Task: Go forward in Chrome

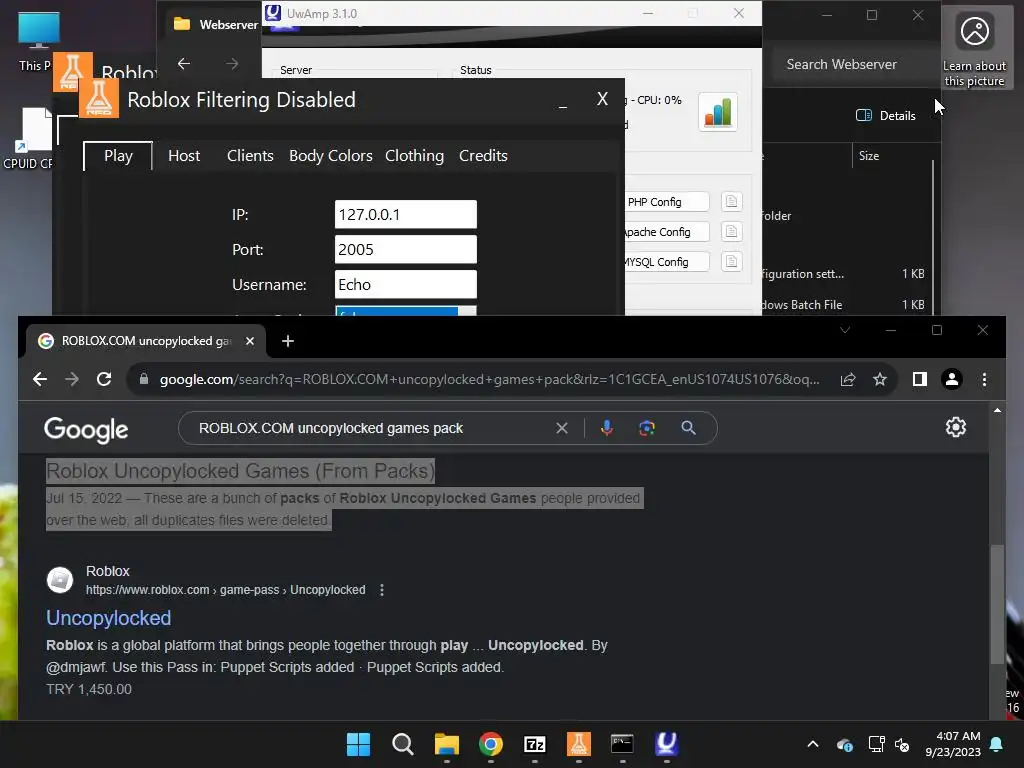Action: point(72,379)
